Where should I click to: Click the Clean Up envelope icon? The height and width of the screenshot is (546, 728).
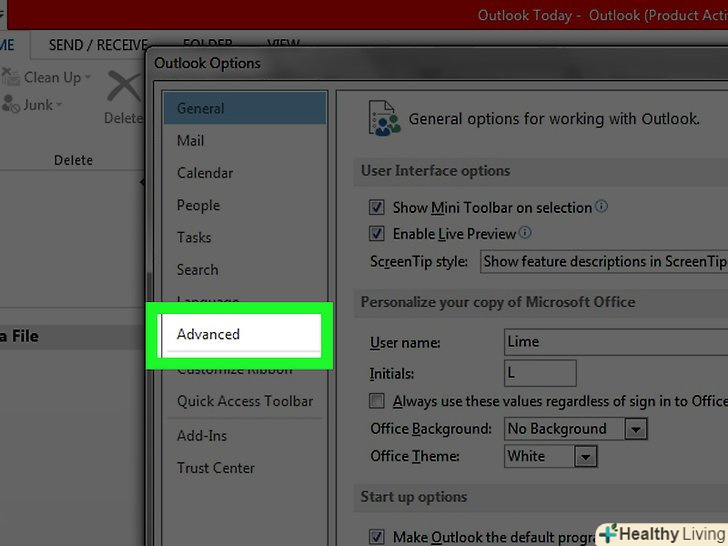(10, 77)
